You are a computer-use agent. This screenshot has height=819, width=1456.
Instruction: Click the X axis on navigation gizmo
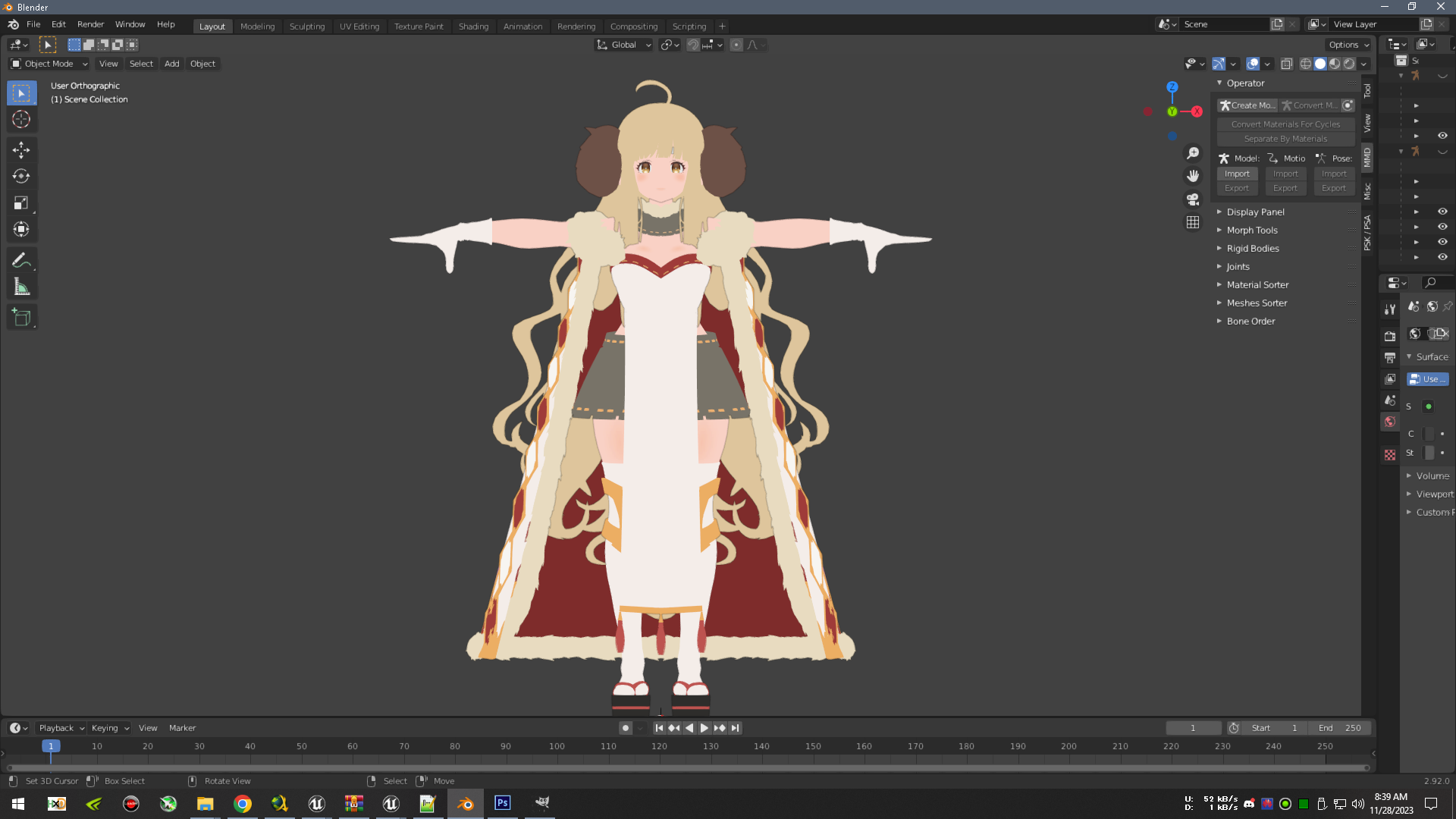click(x=1197, y=111)
